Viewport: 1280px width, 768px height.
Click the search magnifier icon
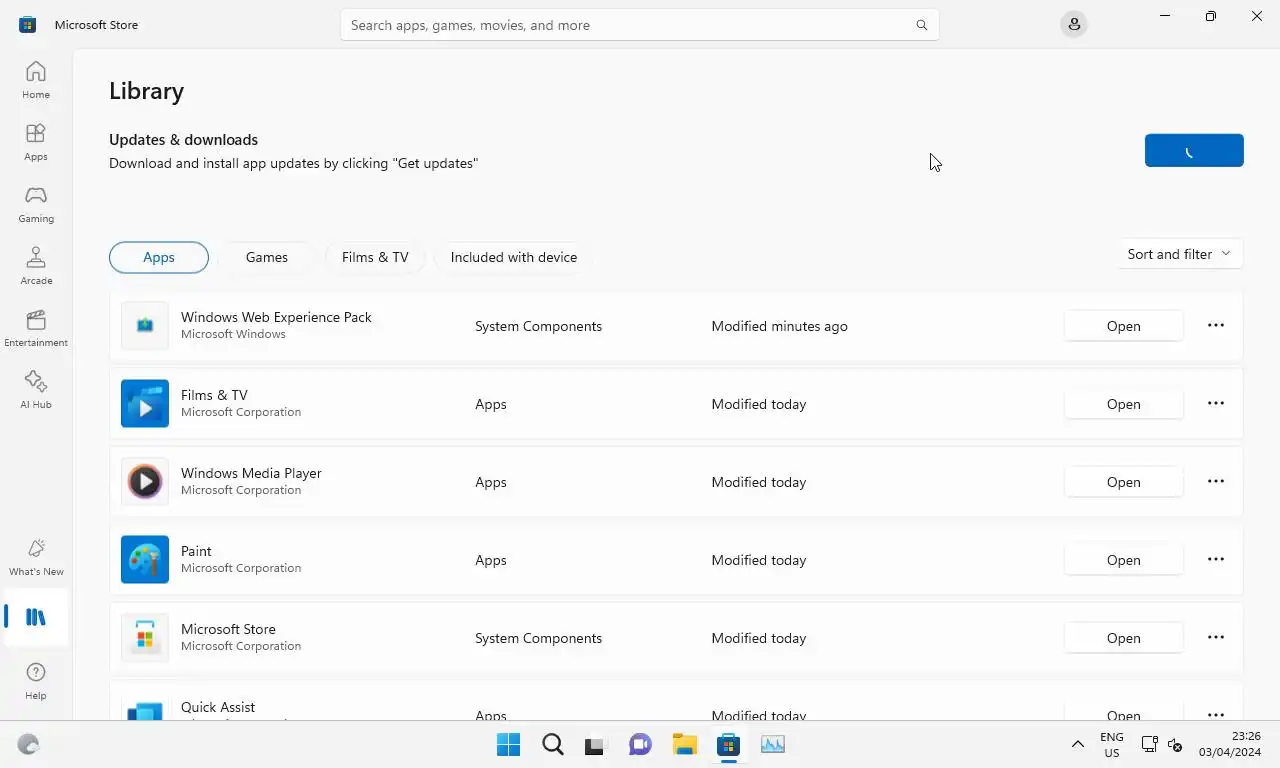point(922,25)
